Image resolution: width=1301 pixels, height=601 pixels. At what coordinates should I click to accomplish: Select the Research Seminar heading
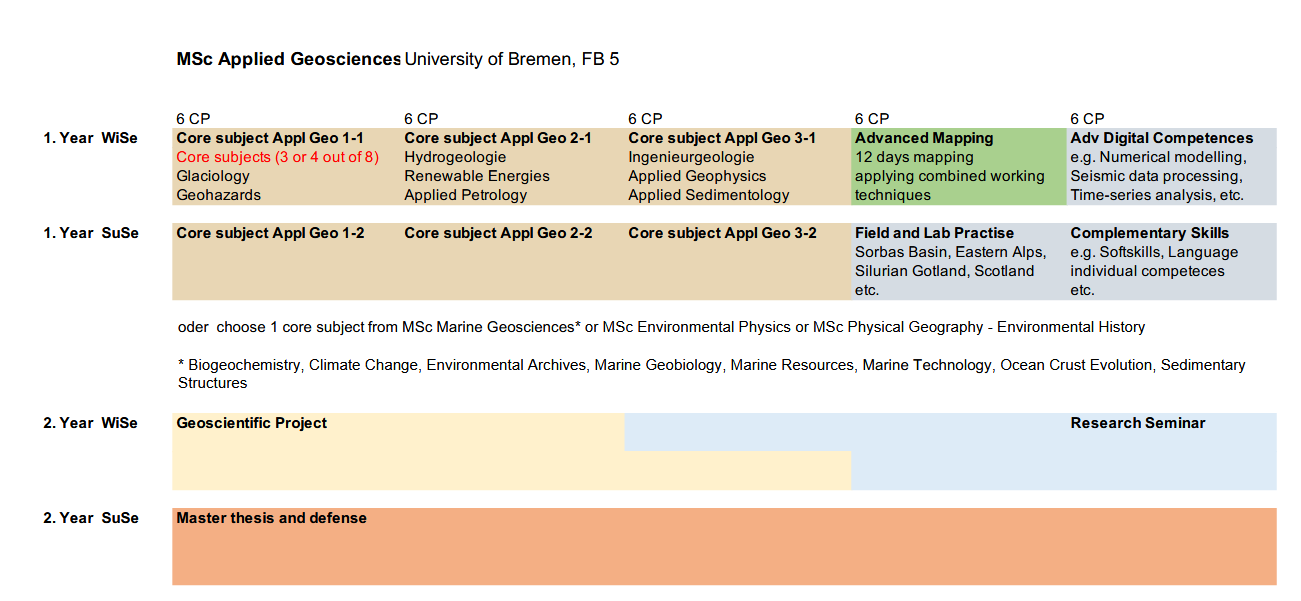pyautogui.click(x=1137, y=423)
